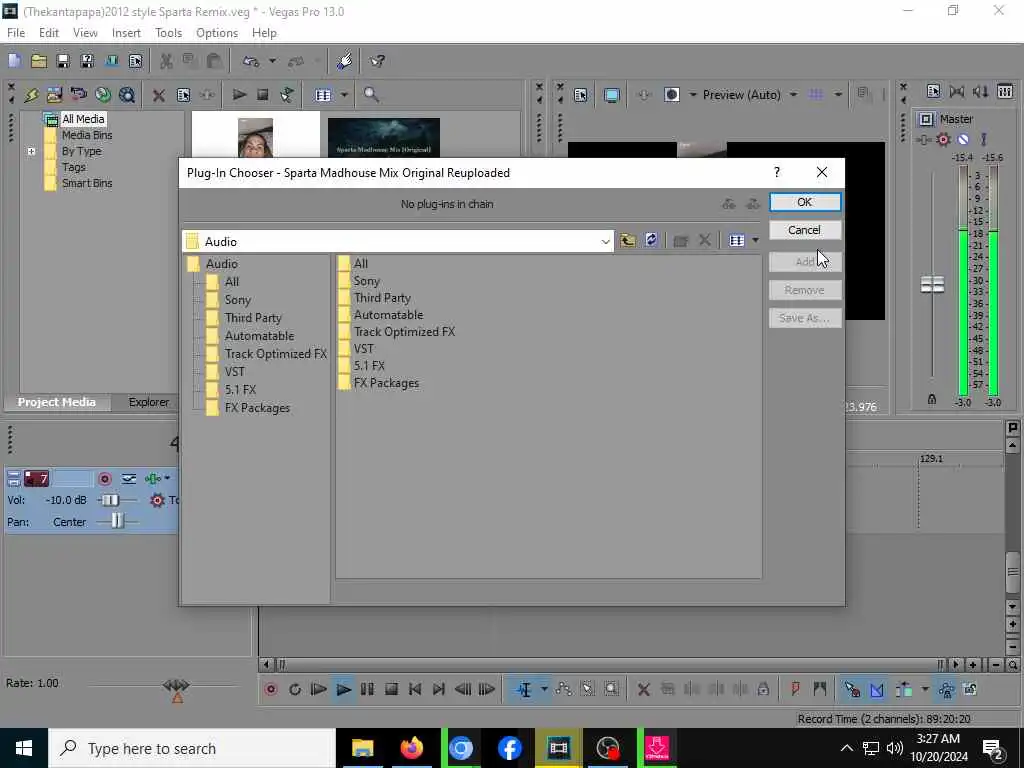Toggle the Master mute icon in mixer
The height and width of the screenshot is (768, 1024).
coord(963,139)
